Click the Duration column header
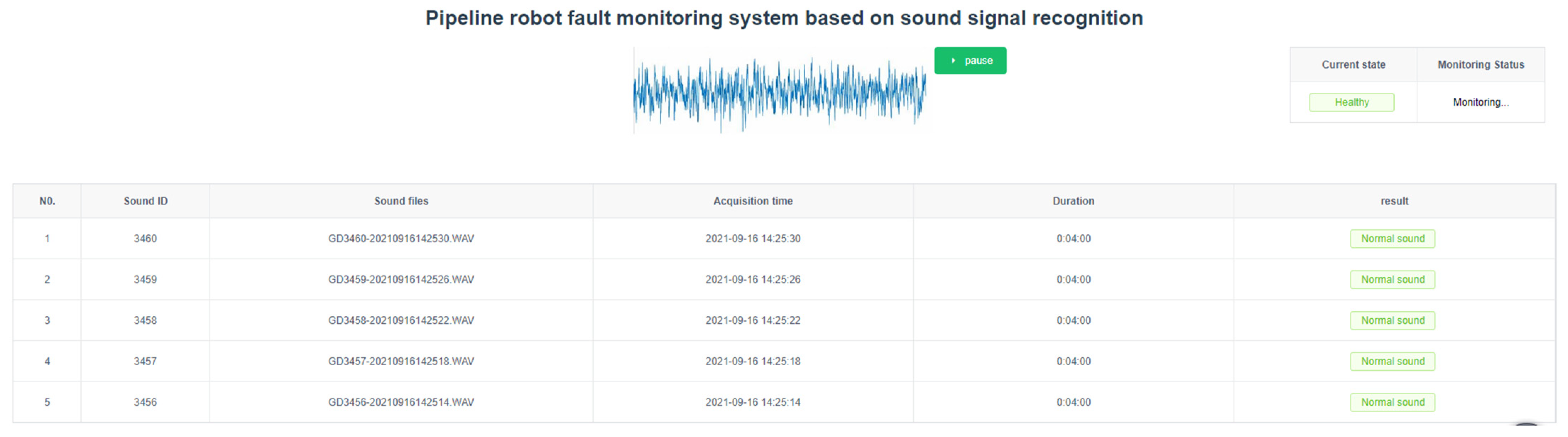 point(1073,201)
